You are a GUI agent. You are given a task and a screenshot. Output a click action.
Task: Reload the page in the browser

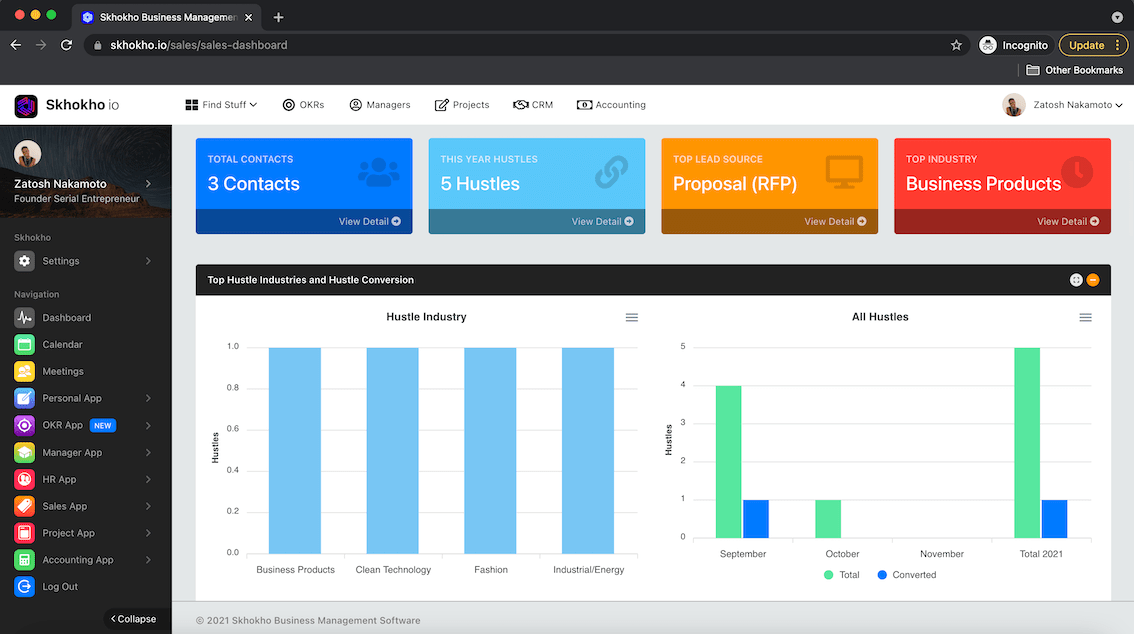66,45
